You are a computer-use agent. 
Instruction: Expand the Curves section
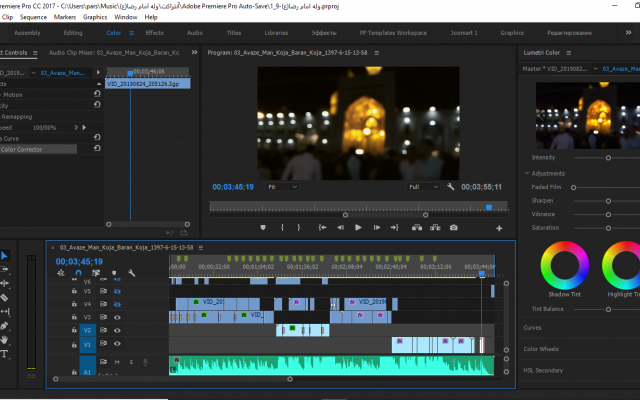pyautogui.click(x=533, y=328)
